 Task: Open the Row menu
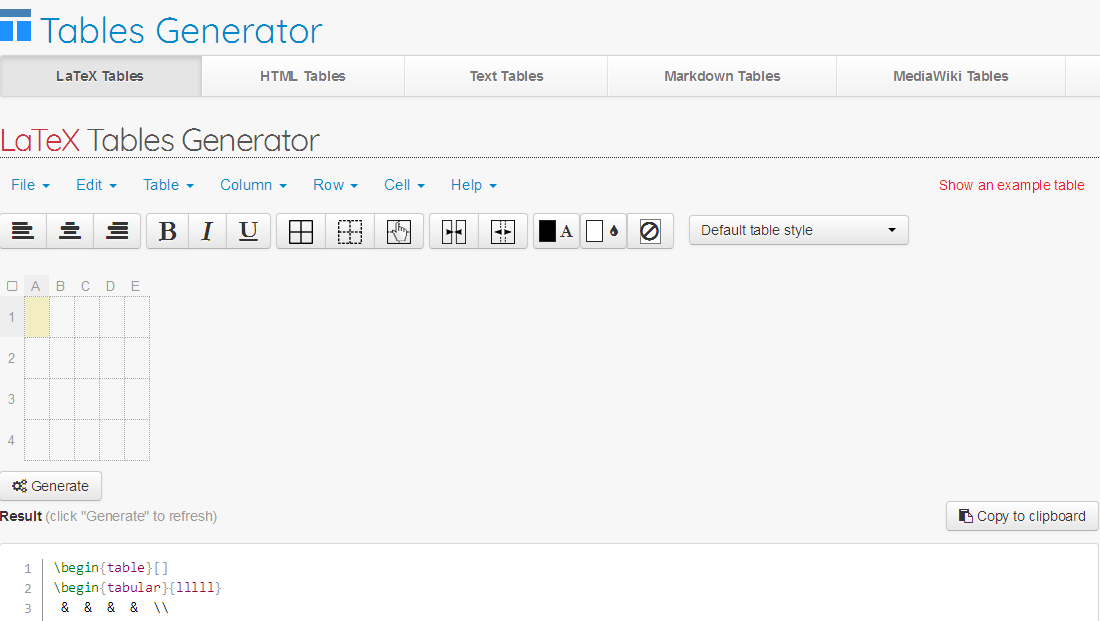click(x=335, y=185)
